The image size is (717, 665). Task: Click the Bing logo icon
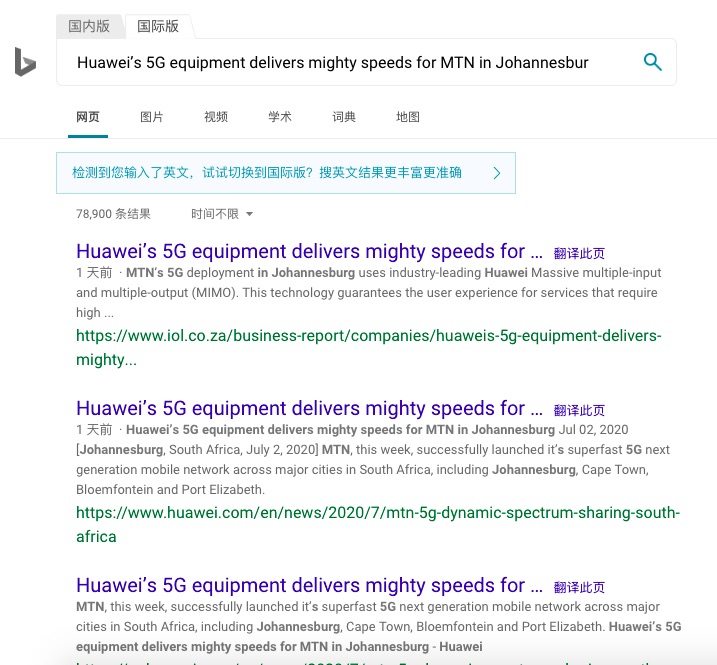25,62
